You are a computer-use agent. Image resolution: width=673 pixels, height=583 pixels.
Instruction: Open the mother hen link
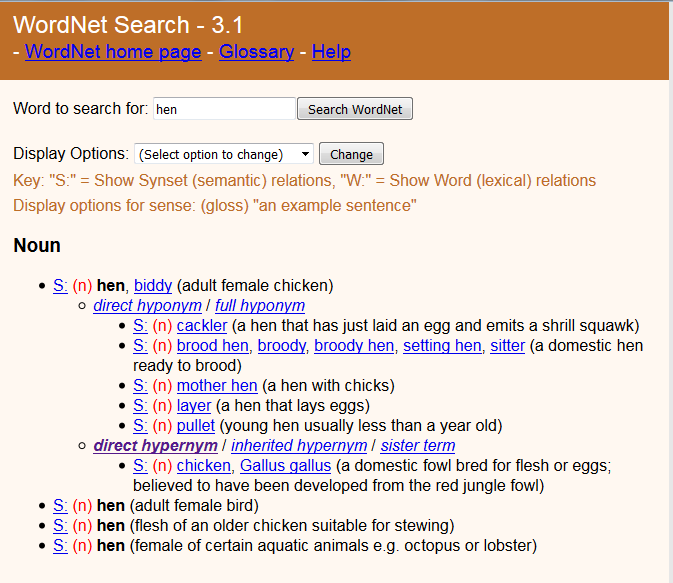tap(217, 386)
